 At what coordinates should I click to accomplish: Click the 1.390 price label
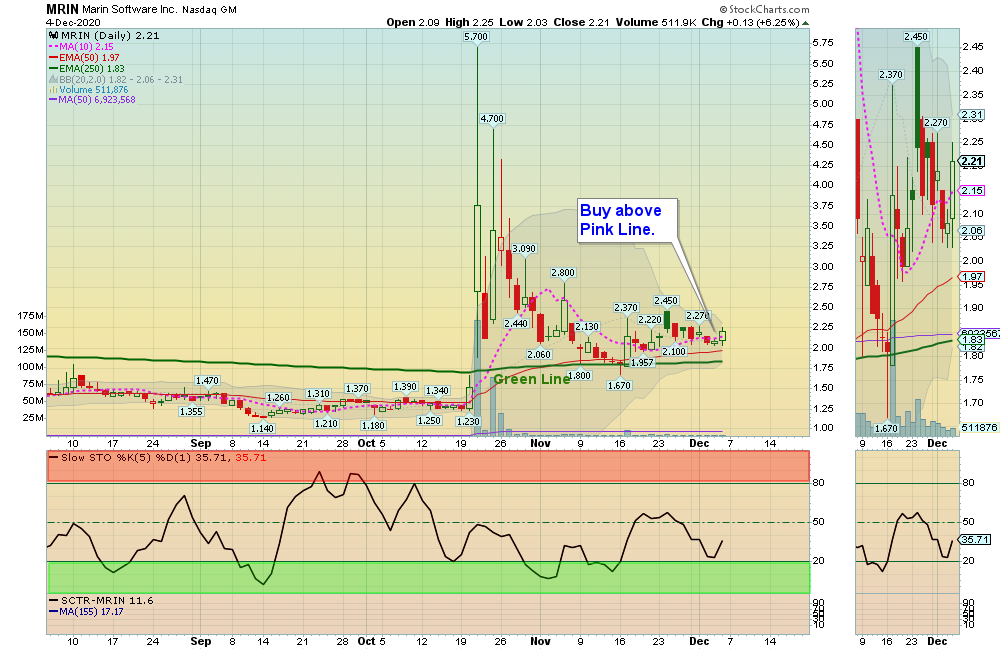(405, 387)
